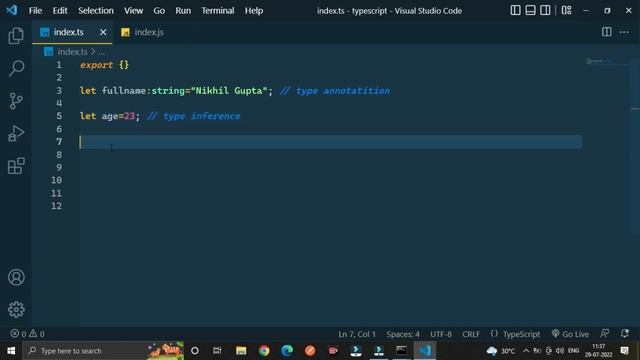Open the View menu
Screen dimensions: 640x360
(x=133, y=11)
